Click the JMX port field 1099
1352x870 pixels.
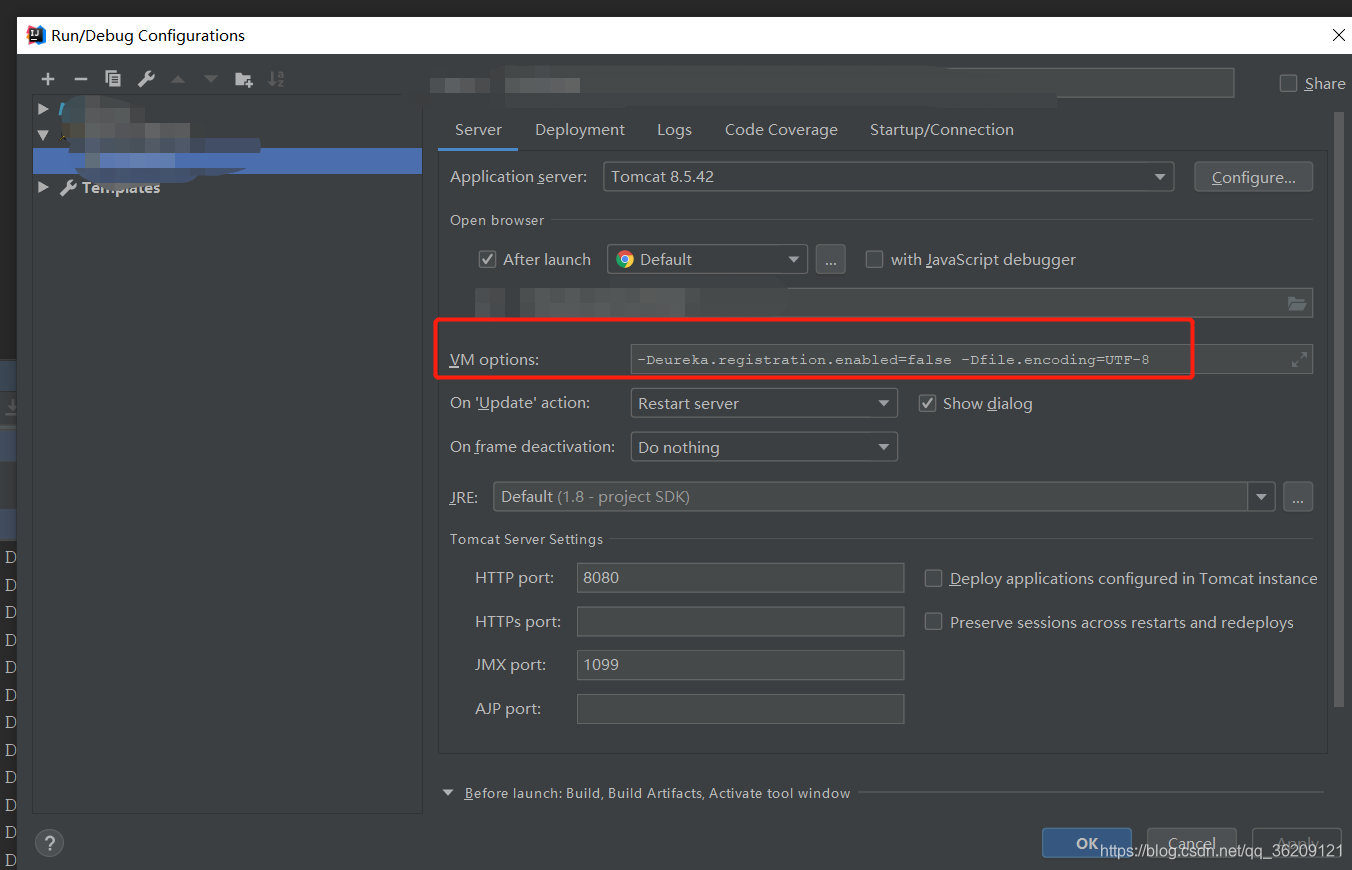pyautogui.click(x=740, y=665)
